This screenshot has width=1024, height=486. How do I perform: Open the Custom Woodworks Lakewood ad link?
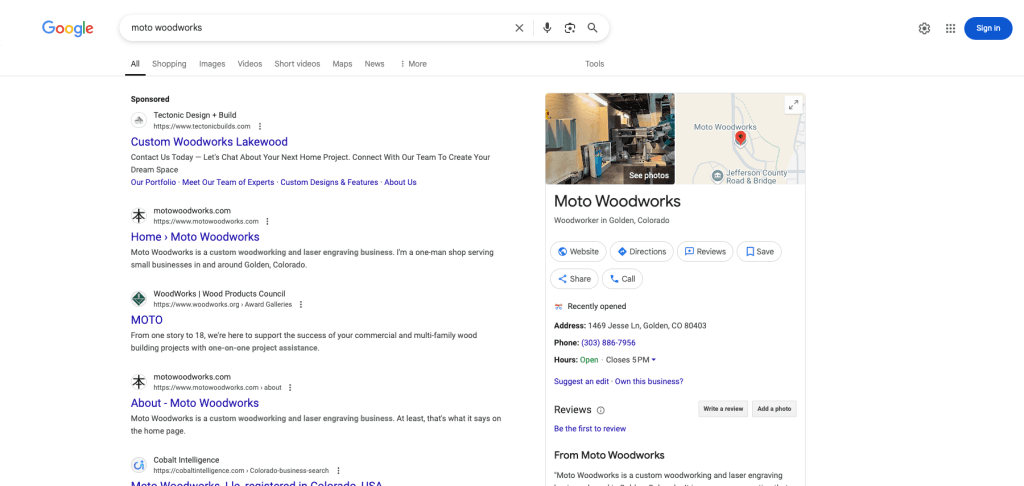pos(209,142)
